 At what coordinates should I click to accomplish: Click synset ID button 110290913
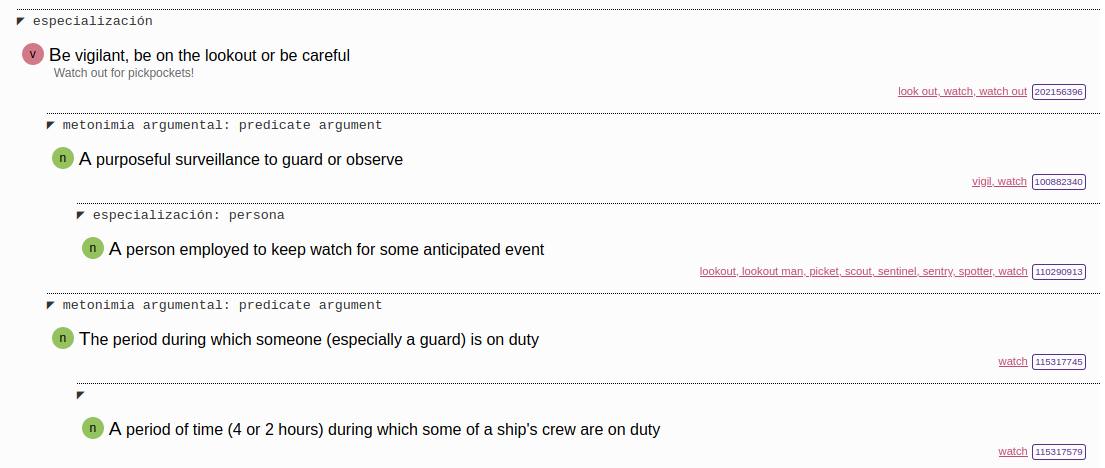[1059, 271]
